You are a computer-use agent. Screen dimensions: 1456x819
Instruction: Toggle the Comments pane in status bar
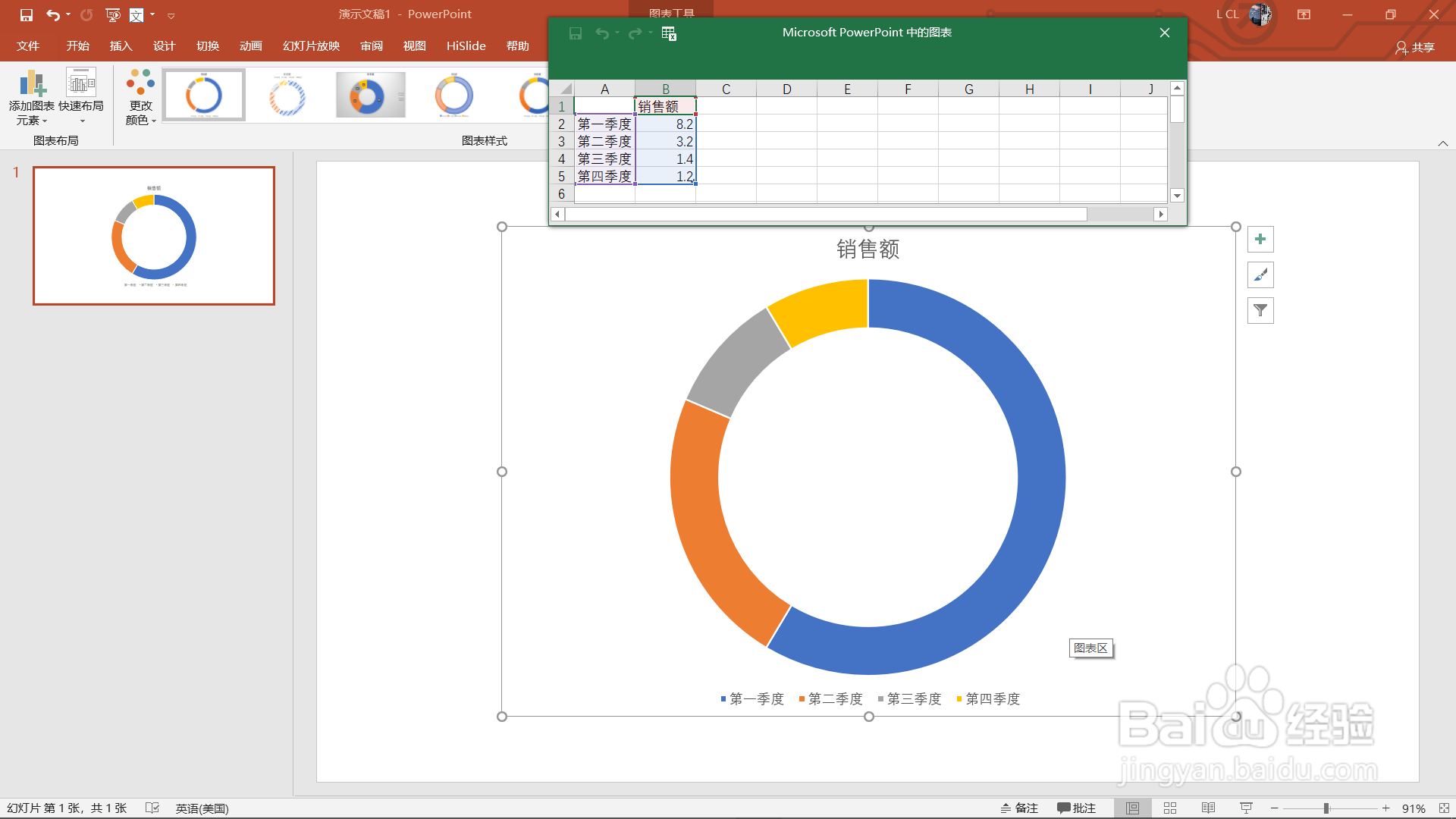1077,808
